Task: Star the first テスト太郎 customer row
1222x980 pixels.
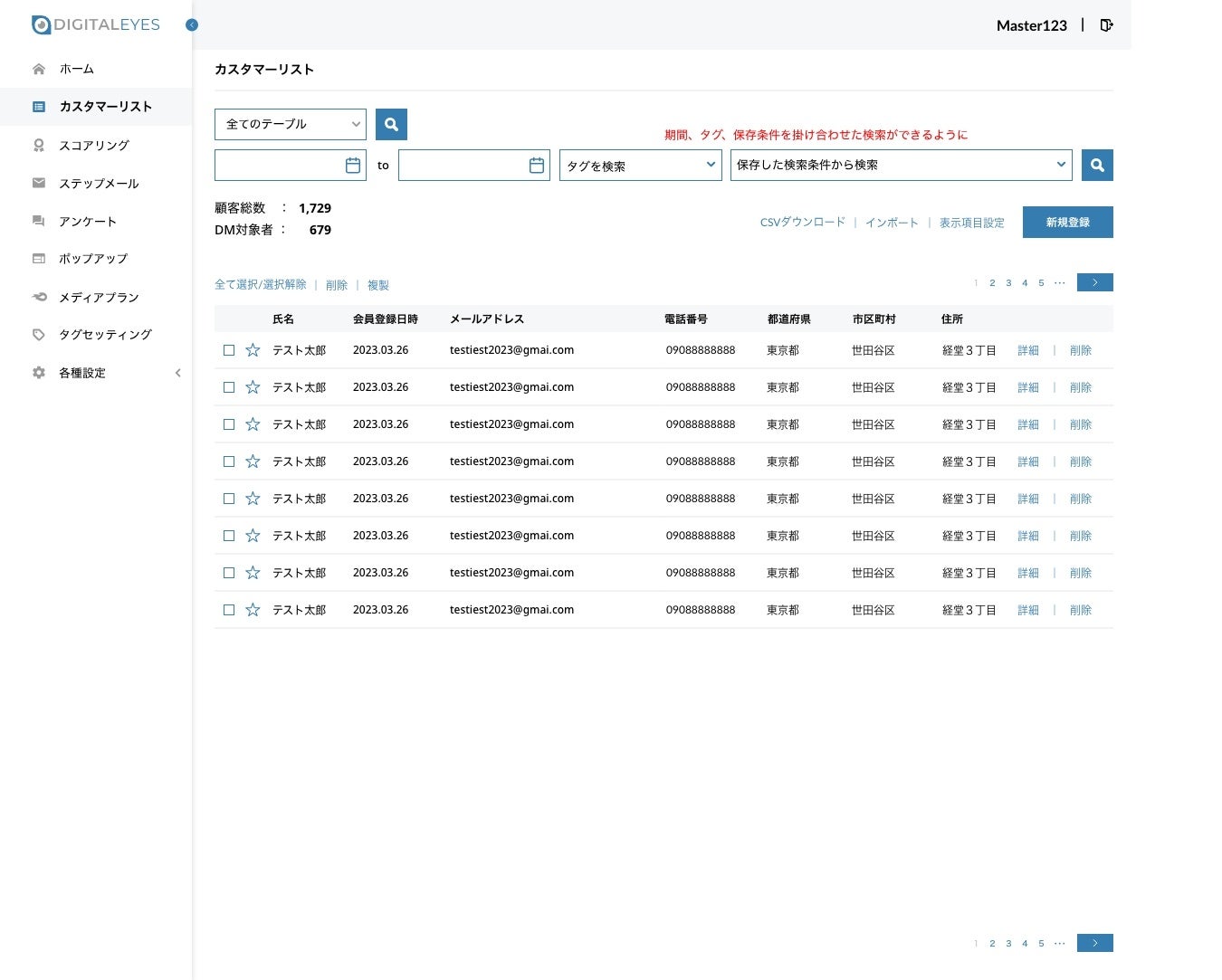Action: click(x=253, y=350)
